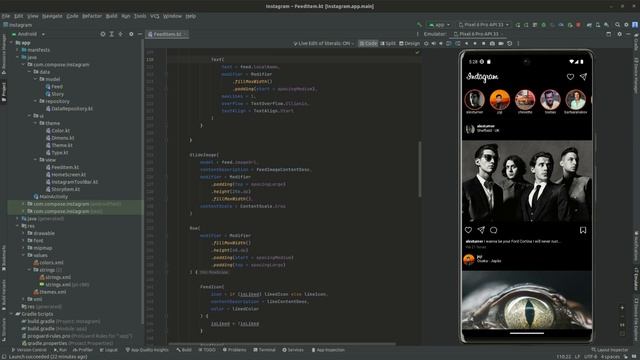Select colors.xml in values folder

49,263
